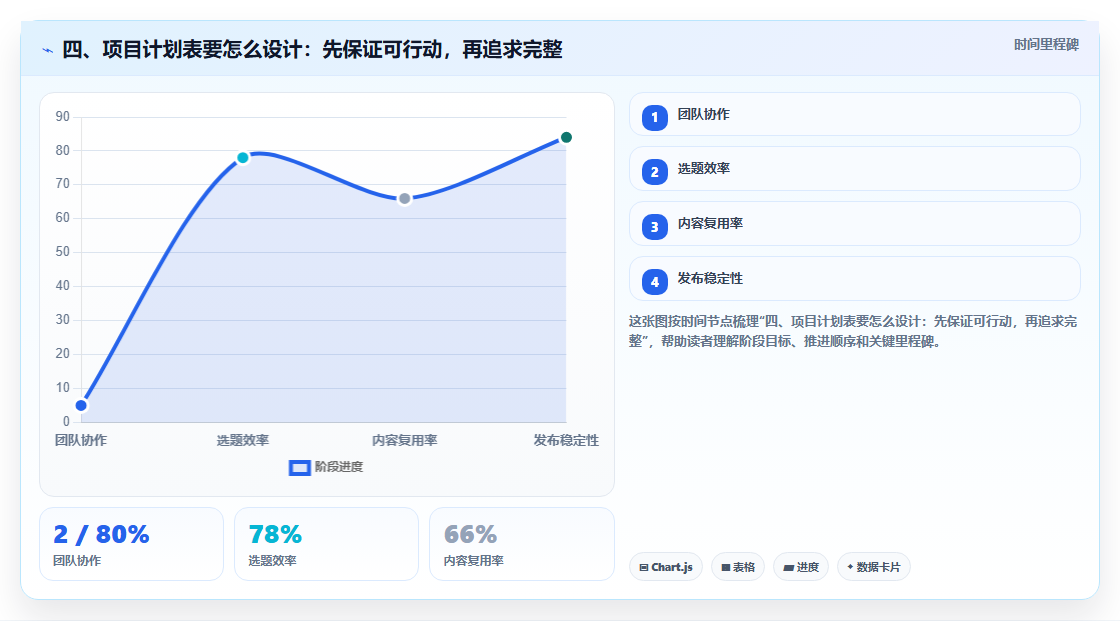
Task: Click the description paragraph starting 这张图按时间节点
Action: click(853, 332)
